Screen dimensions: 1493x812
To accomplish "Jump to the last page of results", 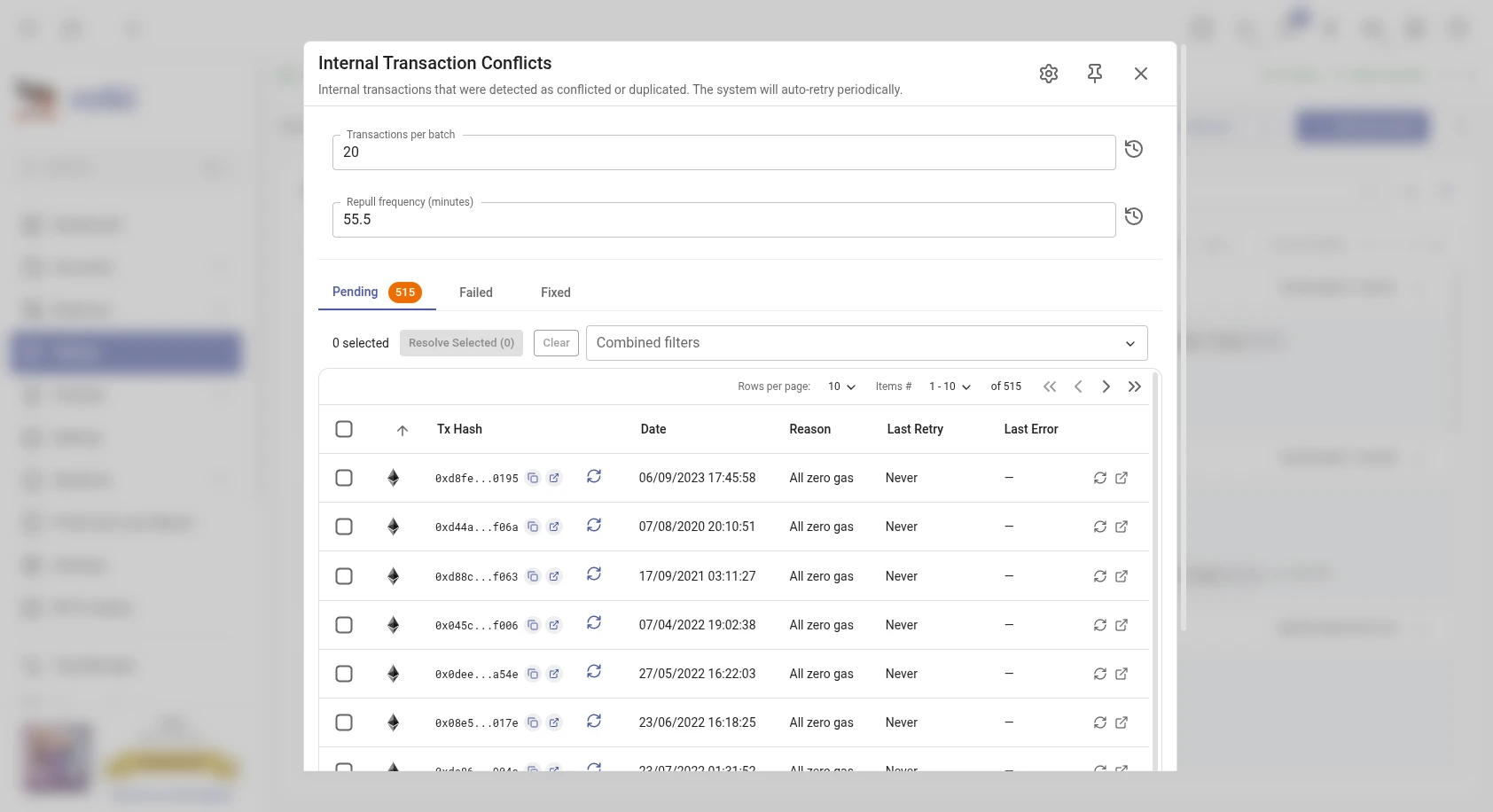I will click(x=1135, y=386).
